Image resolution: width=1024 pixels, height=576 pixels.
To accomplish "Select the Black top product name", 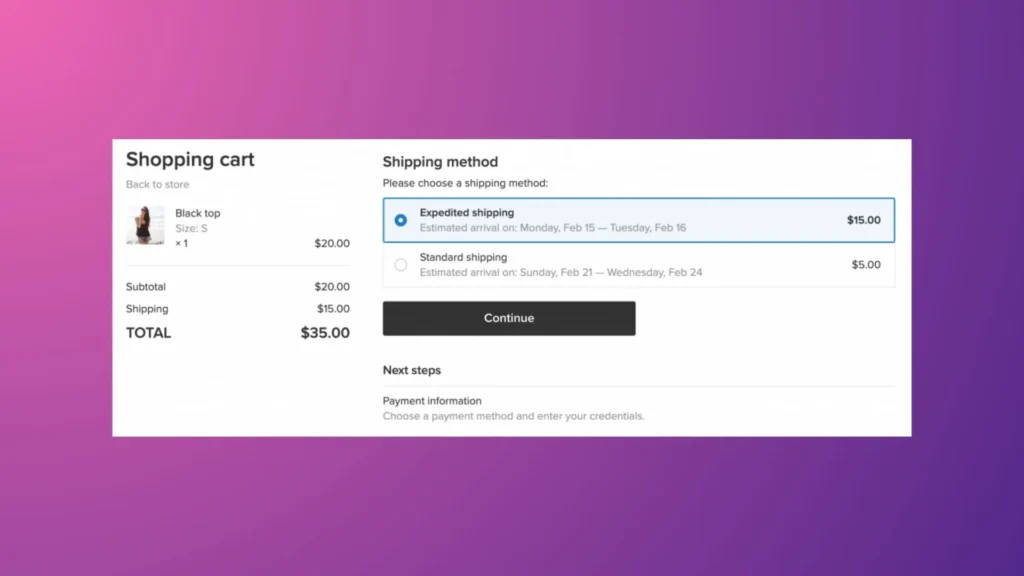I will (198, 213).
